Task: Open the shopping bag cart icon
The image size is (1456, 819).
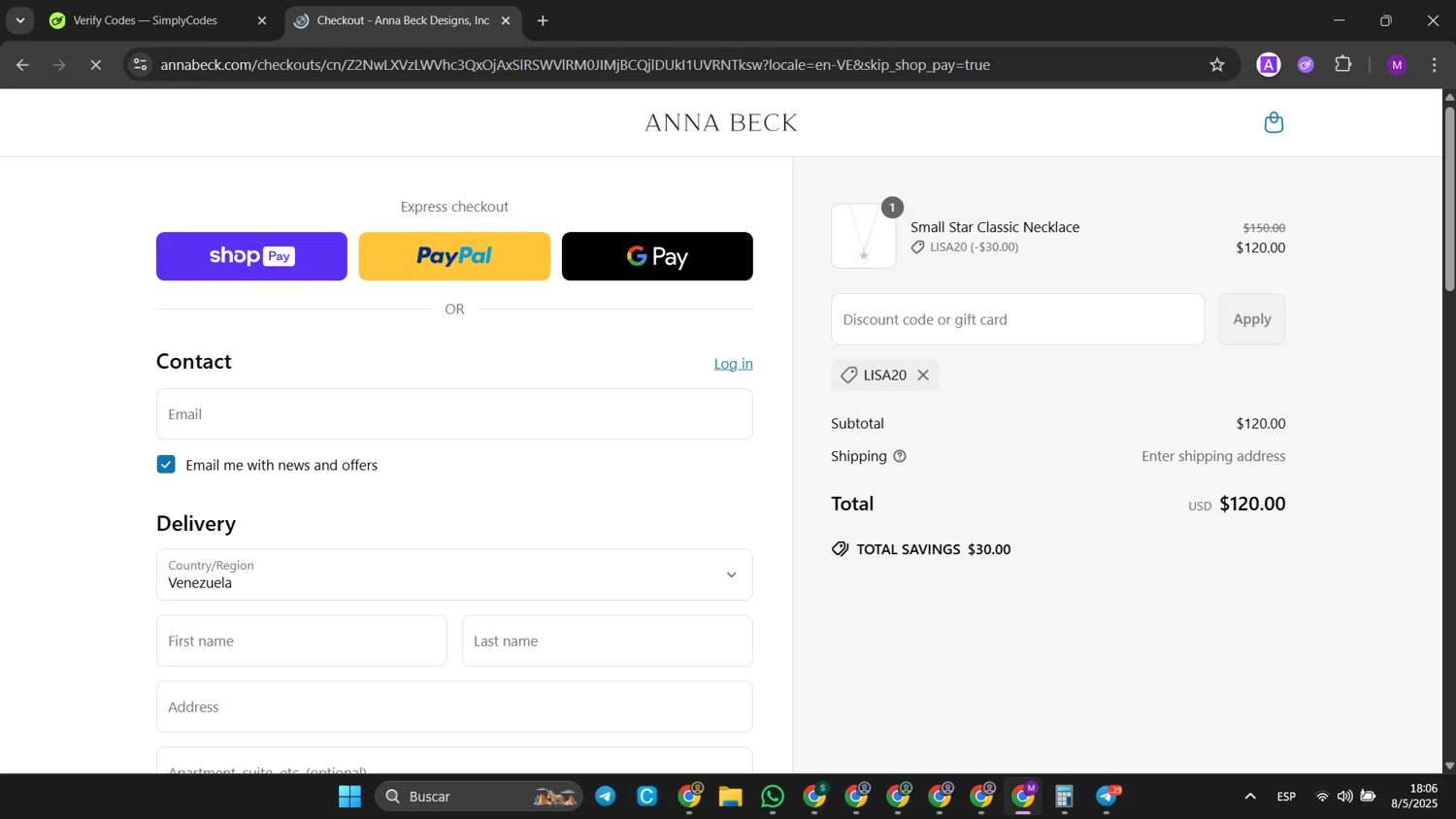Action: [1274, 122]
